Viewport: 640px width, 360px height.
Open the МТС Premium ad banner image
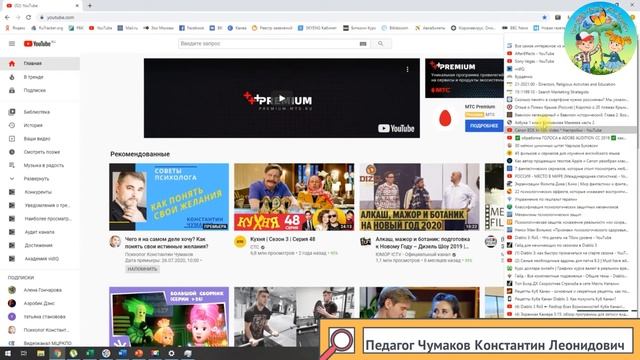(464, 78)
